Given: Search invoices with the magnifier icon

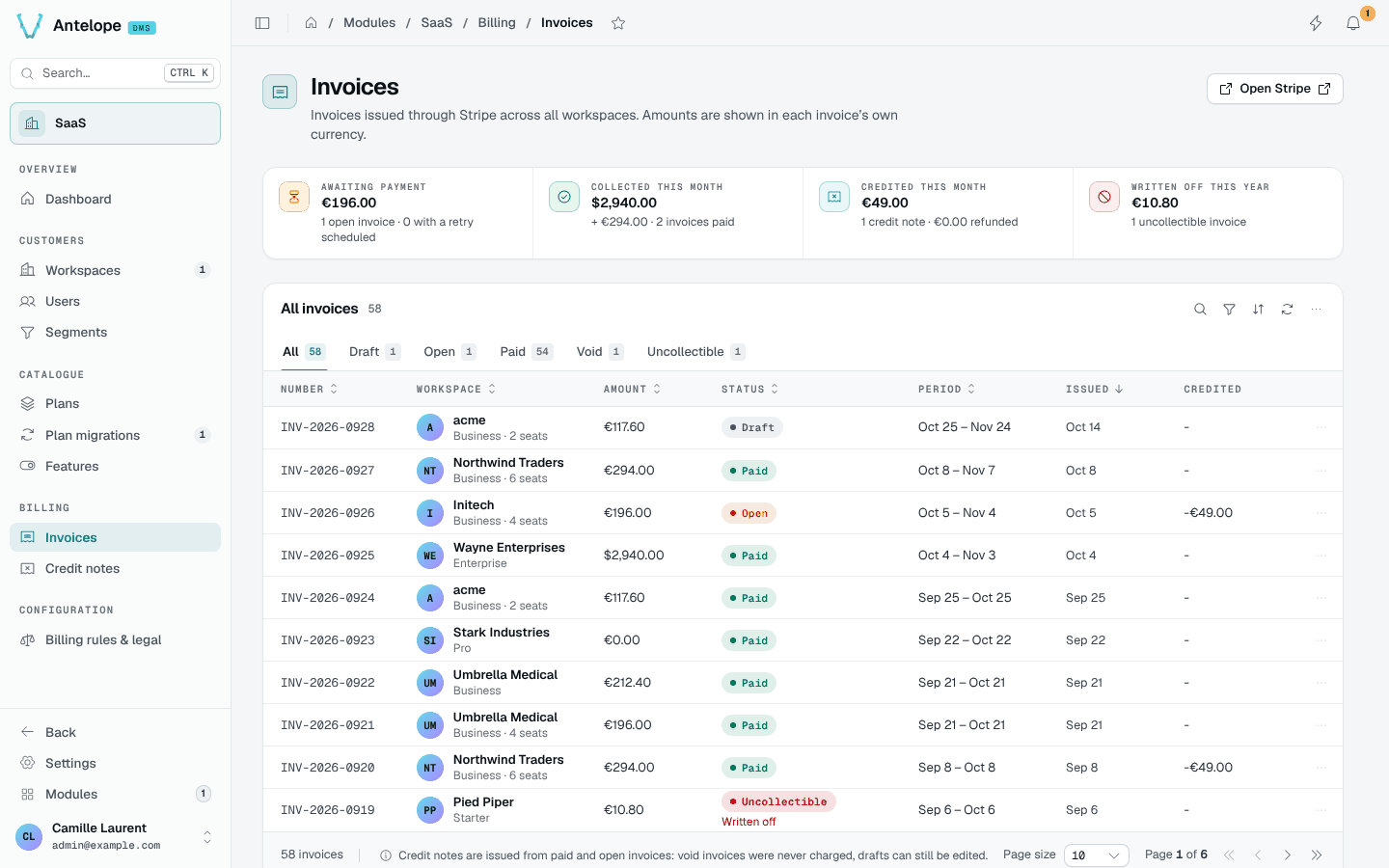Looking at the screenshot, I should pos(1200,310).
